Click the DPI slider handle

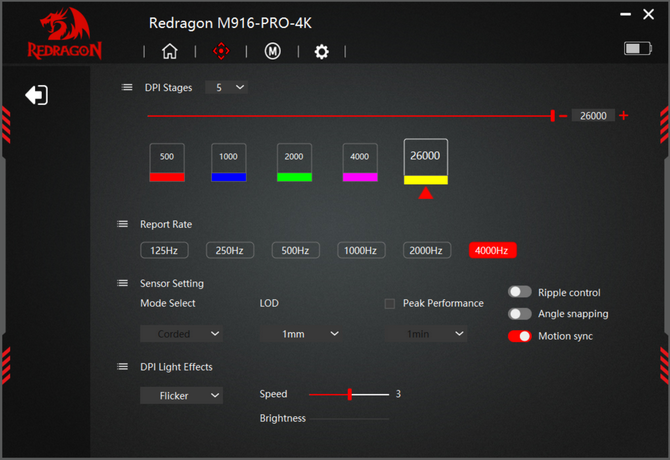(x=552, y=116)
